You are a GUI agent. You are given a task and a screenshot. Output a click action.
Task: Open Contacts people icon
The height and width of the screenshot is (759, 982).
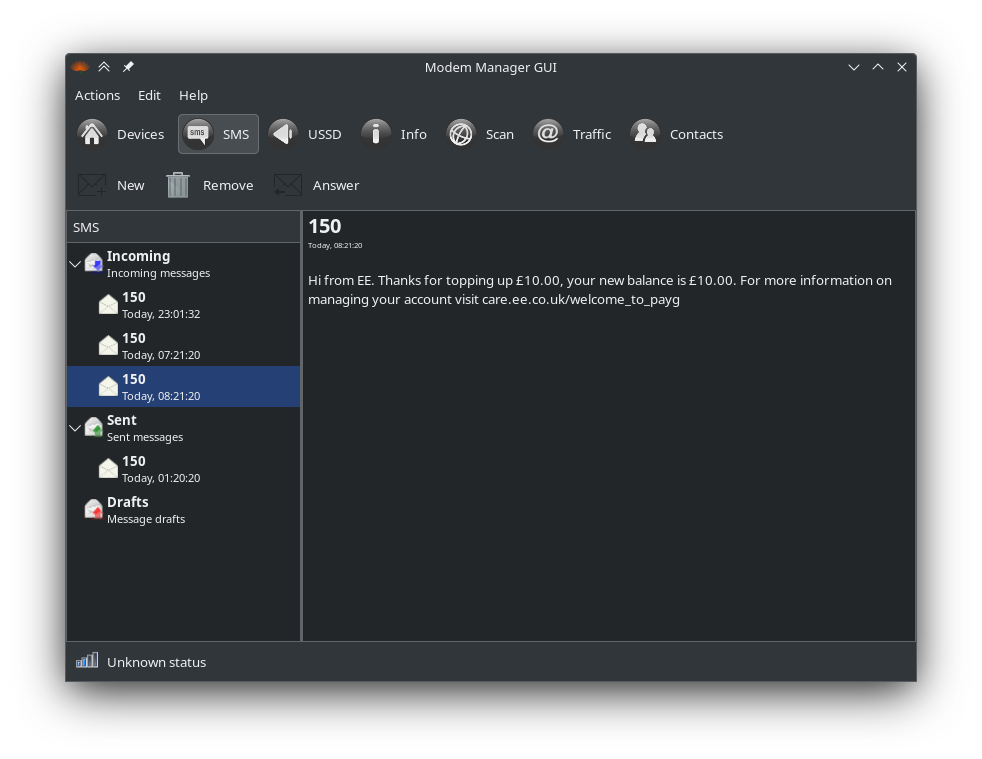pyautogui.click(x=645, y=133)
